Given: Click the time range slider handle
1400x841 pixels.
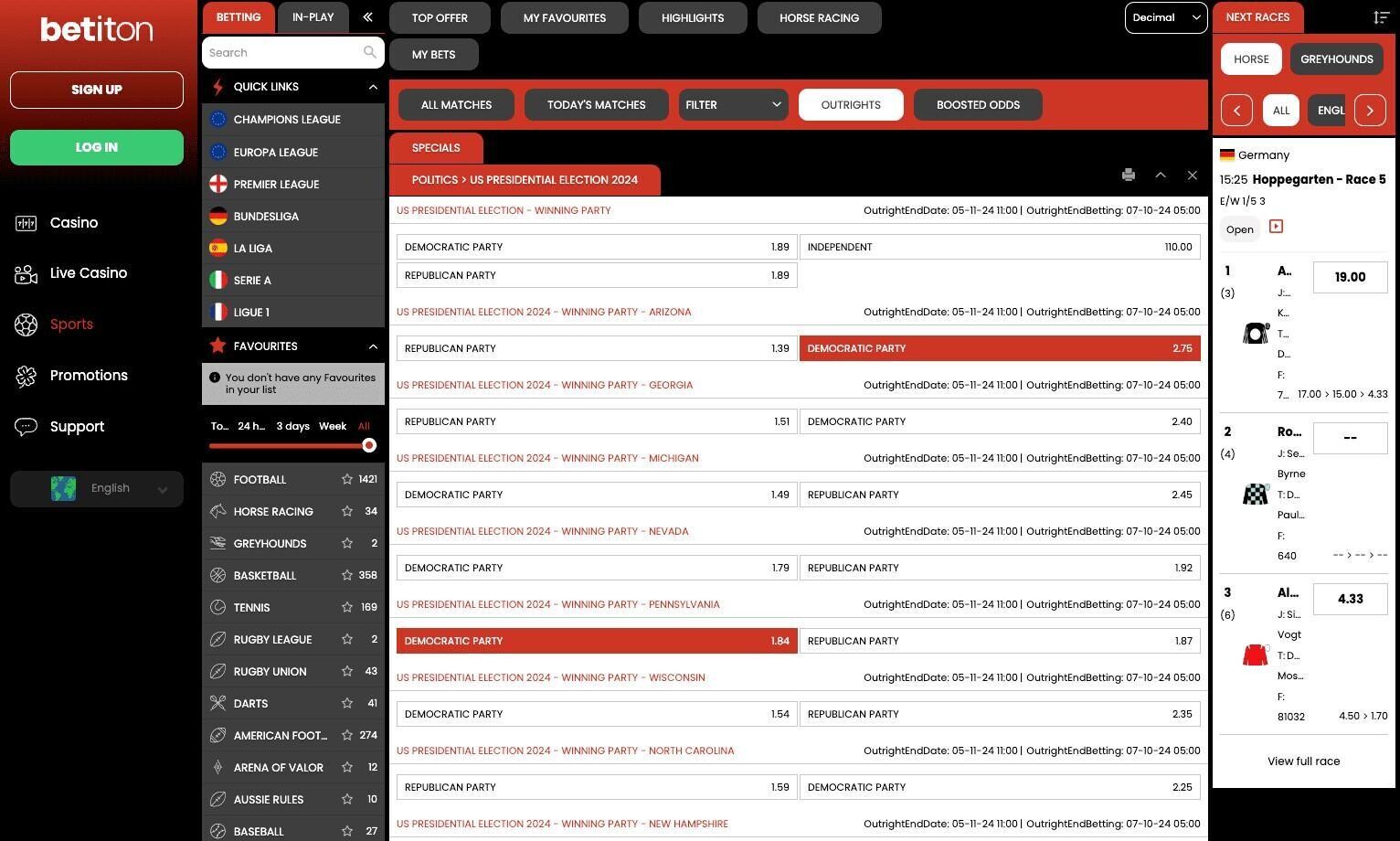Looking at the screenshot, I should coord(368,445).
